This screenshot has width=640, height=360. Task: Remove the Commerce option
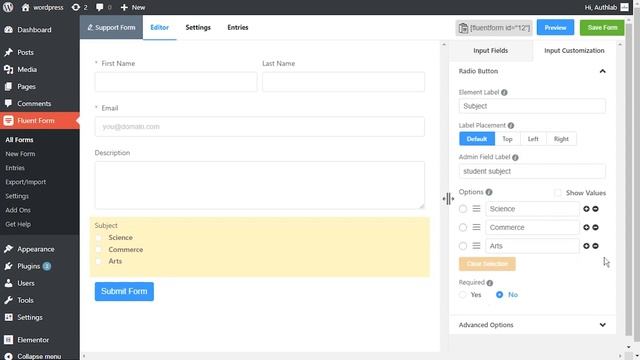(x=596, y=227)
